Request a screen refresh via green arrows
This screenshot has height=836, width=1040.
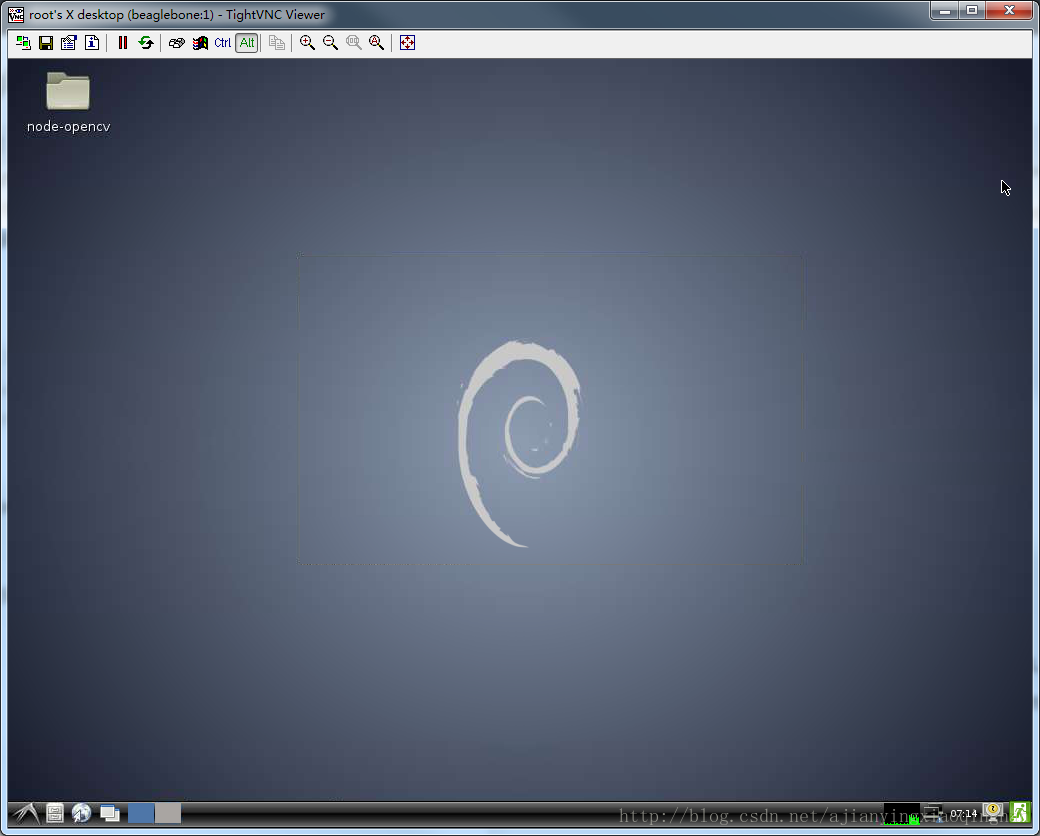146,43
